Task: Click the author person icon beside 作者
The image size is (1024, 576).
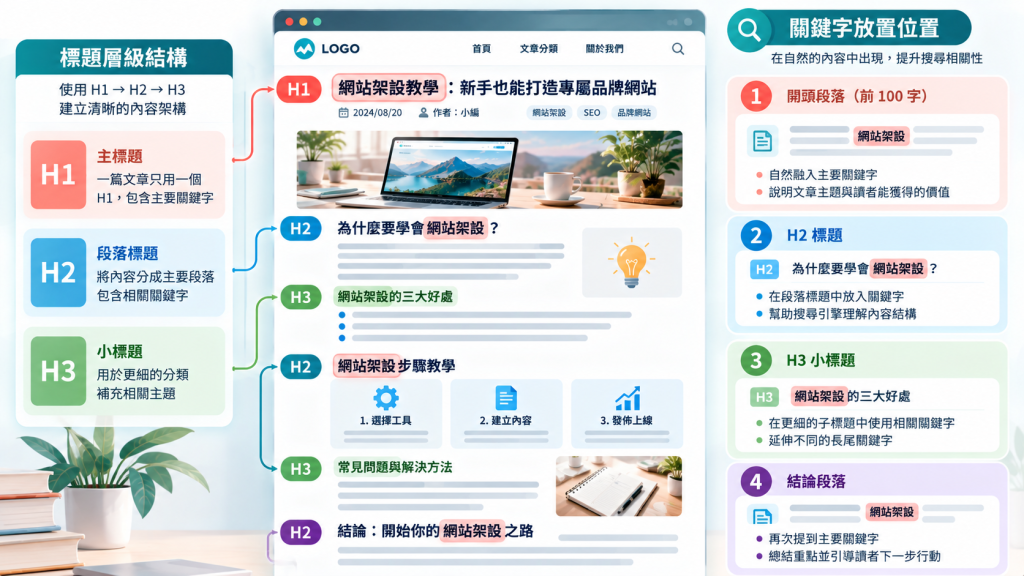Action: [423, 112]
